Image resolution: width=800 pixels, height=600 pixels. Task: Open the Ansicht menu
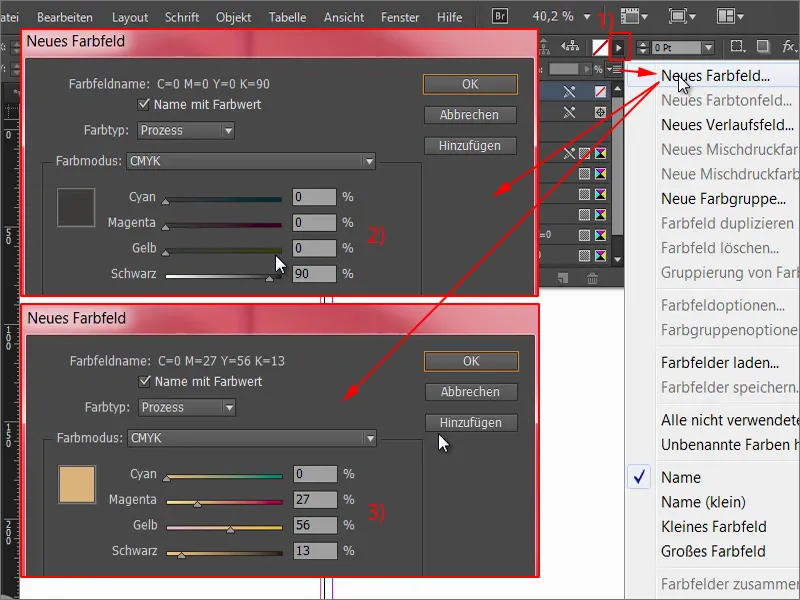click(x=344, y=17)
